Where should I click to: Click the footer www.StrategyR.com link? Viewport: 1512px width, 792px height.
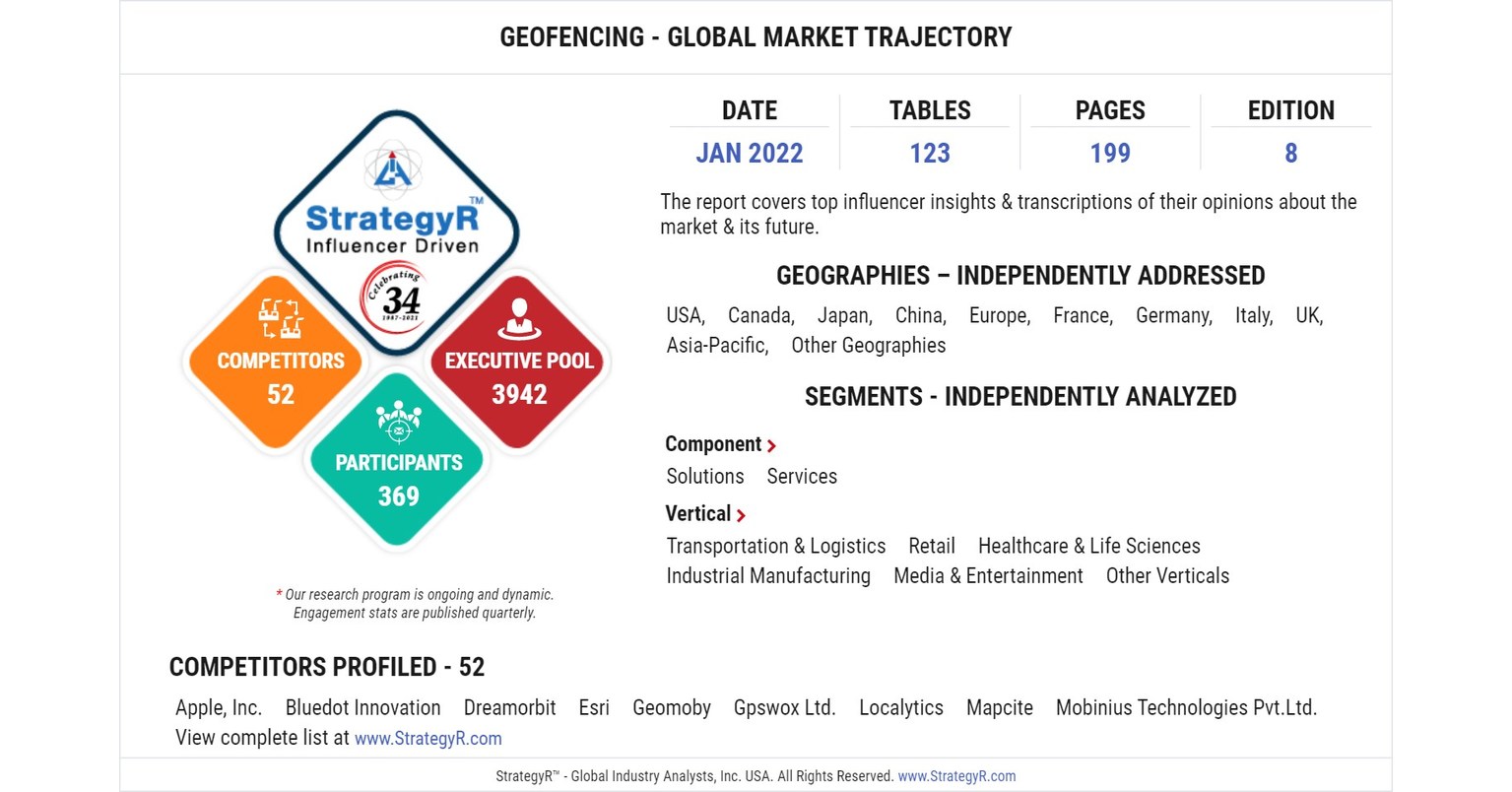957,776
